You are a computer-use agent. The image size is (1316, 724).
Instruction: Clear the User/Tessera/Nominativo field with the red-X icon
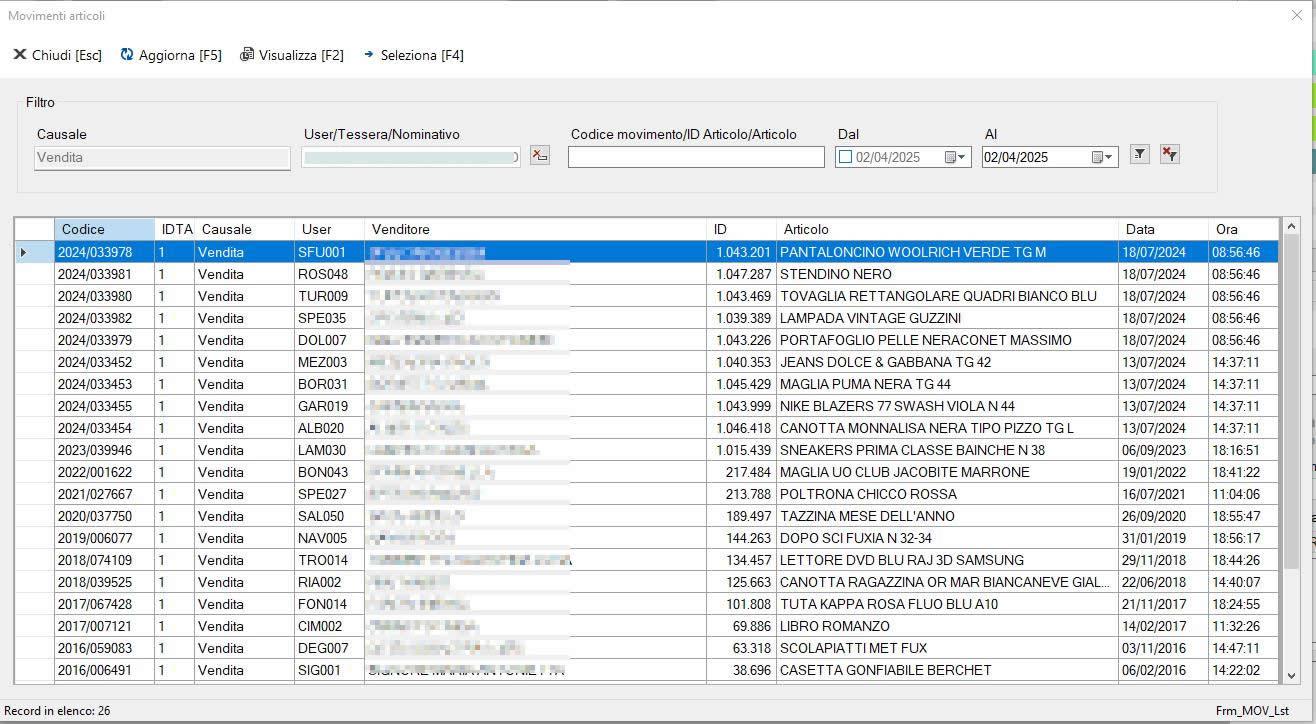click(540, 155)
